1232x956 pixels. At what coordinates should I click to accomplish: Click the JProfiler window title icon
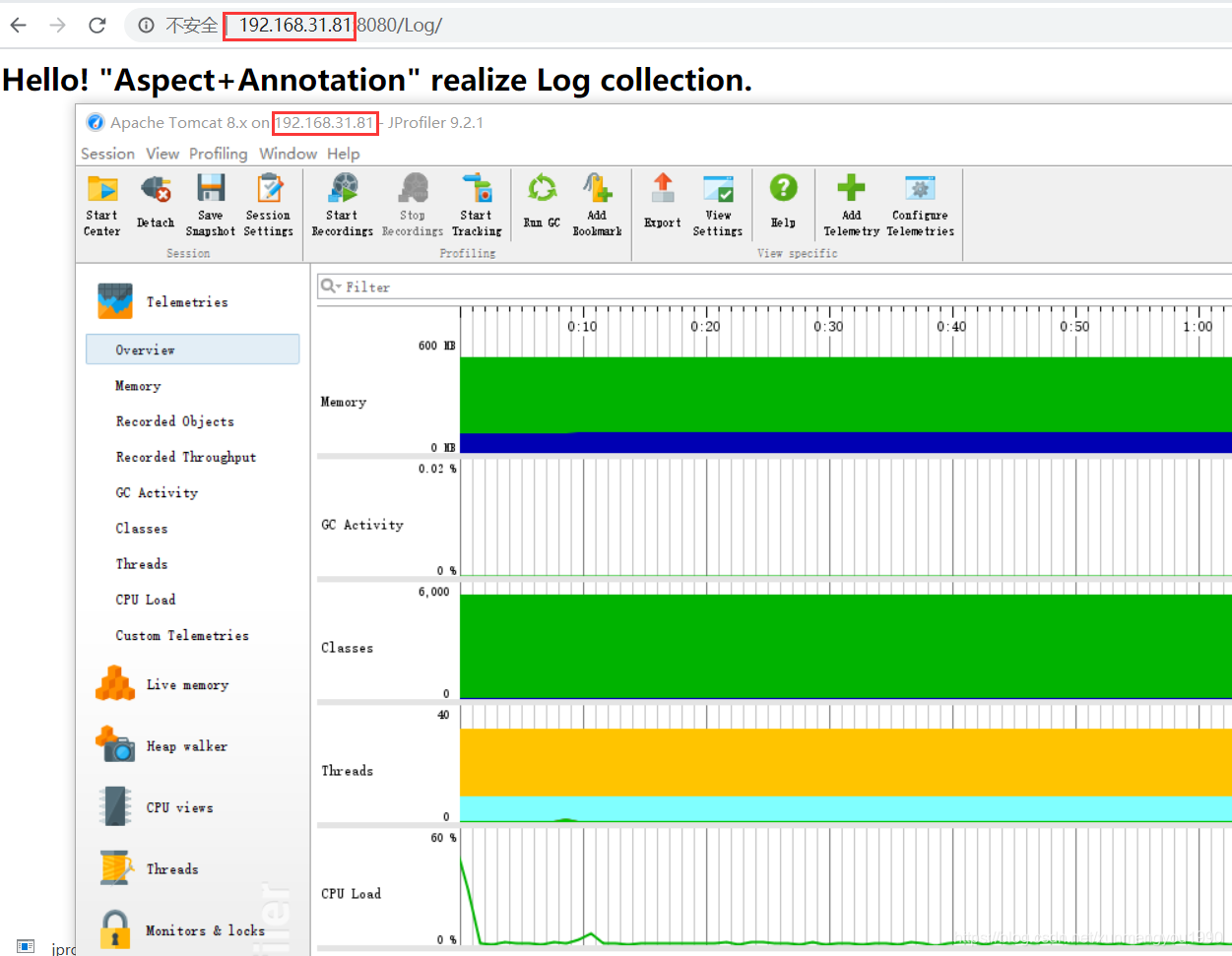click(x=96, y=123)
